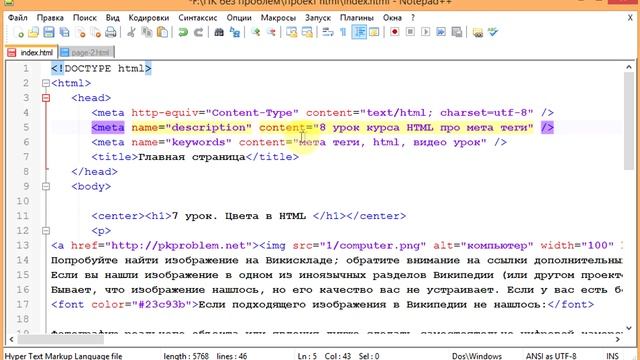Undo the last edit with green arrow
This screenshot has width=640, height=360.
click(x=183, y=32)
